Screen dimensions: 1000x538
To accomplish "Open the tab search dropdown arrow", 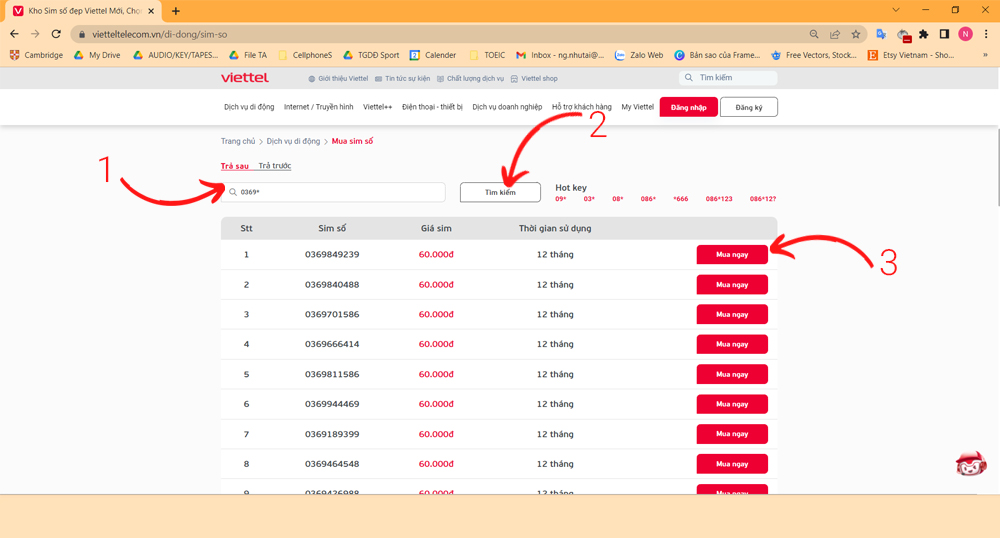I will tap(896, 10).
